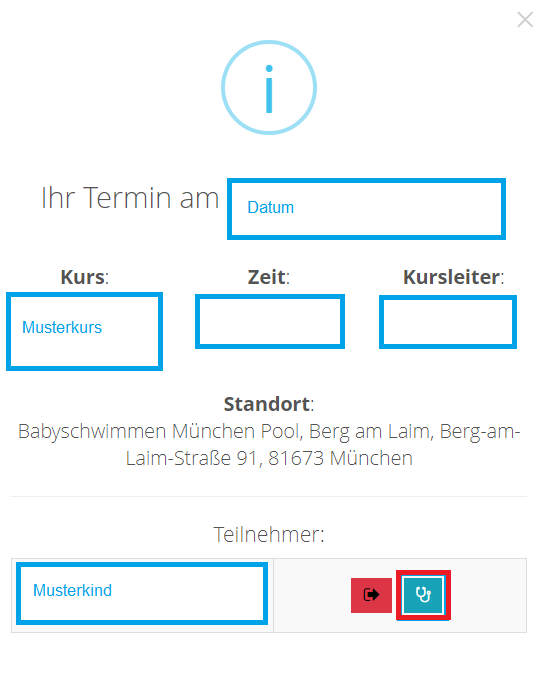Click the horizontal divider above Teilnehmer

click(269, 496)
